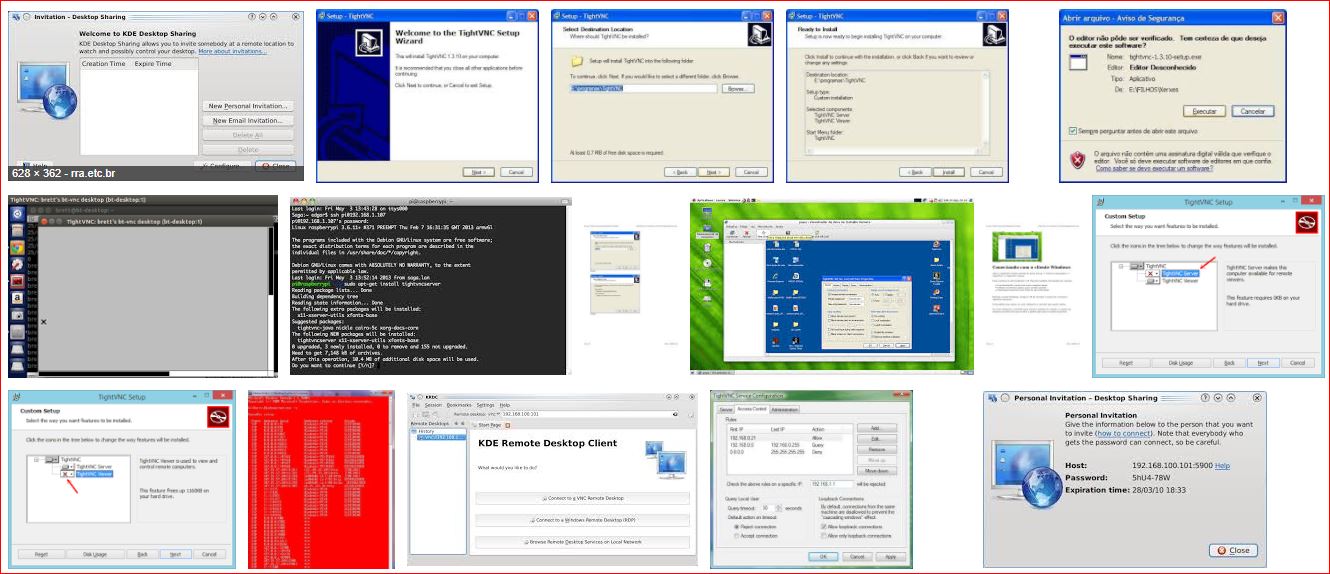Click the red logo in TightVNC Viewer setup

[218, 417]
